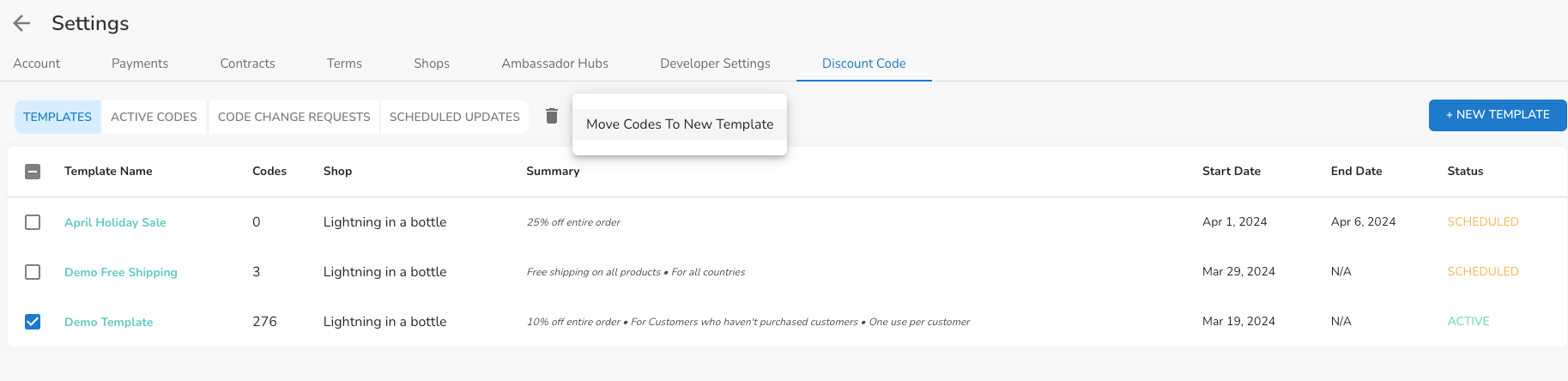Viewport: 1568px width, 381px height.
Task: Open the Ambassador Hubs tab
Action: coord(554,63)
